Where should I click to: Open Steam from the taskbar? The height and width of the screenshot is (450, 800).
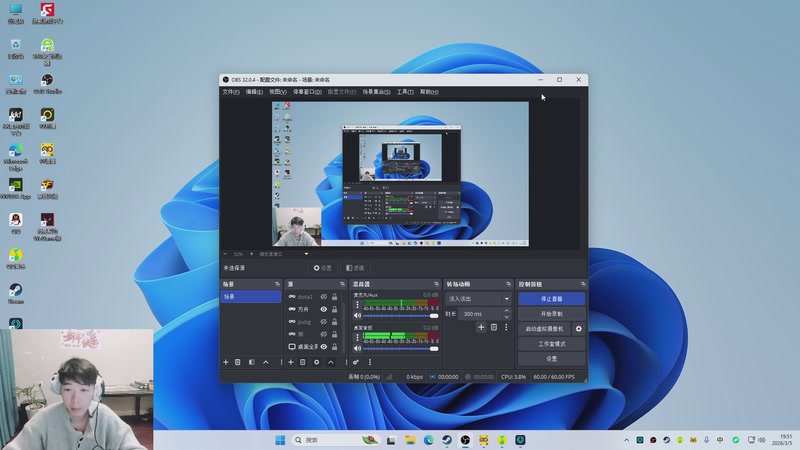coord(446,440)
